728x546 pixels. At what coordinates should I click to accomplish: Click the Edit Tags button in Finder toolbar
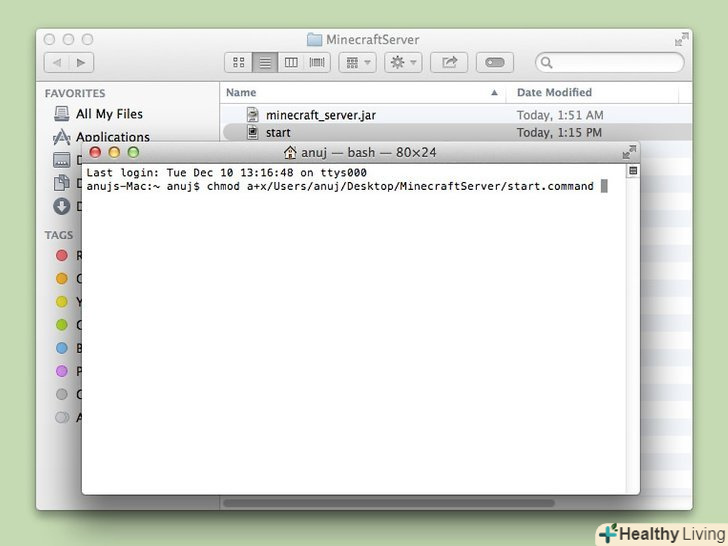pyautogui.click(x=495, y=63)
